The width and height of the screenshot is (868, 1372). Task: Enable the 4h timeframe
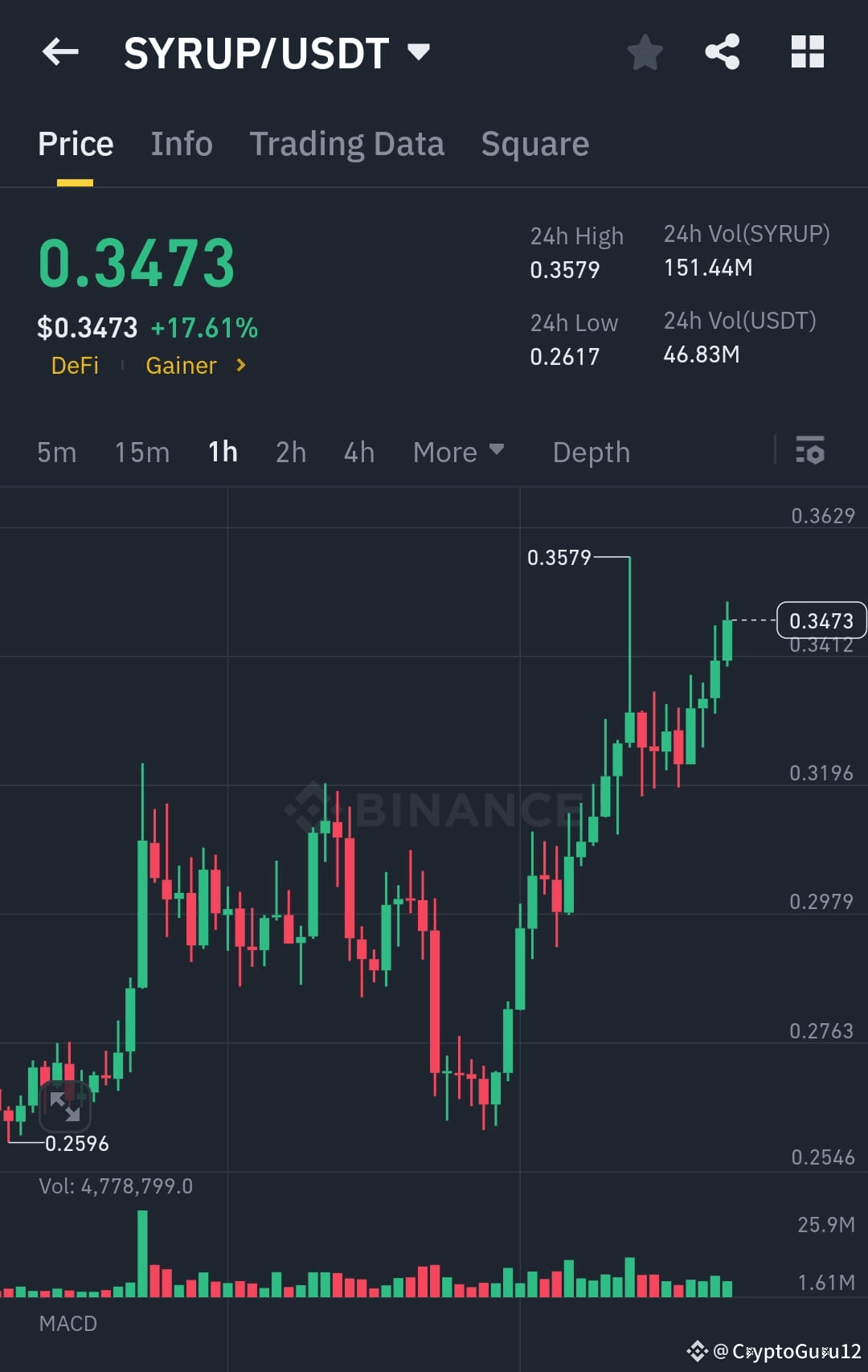(x=358, y=452)
